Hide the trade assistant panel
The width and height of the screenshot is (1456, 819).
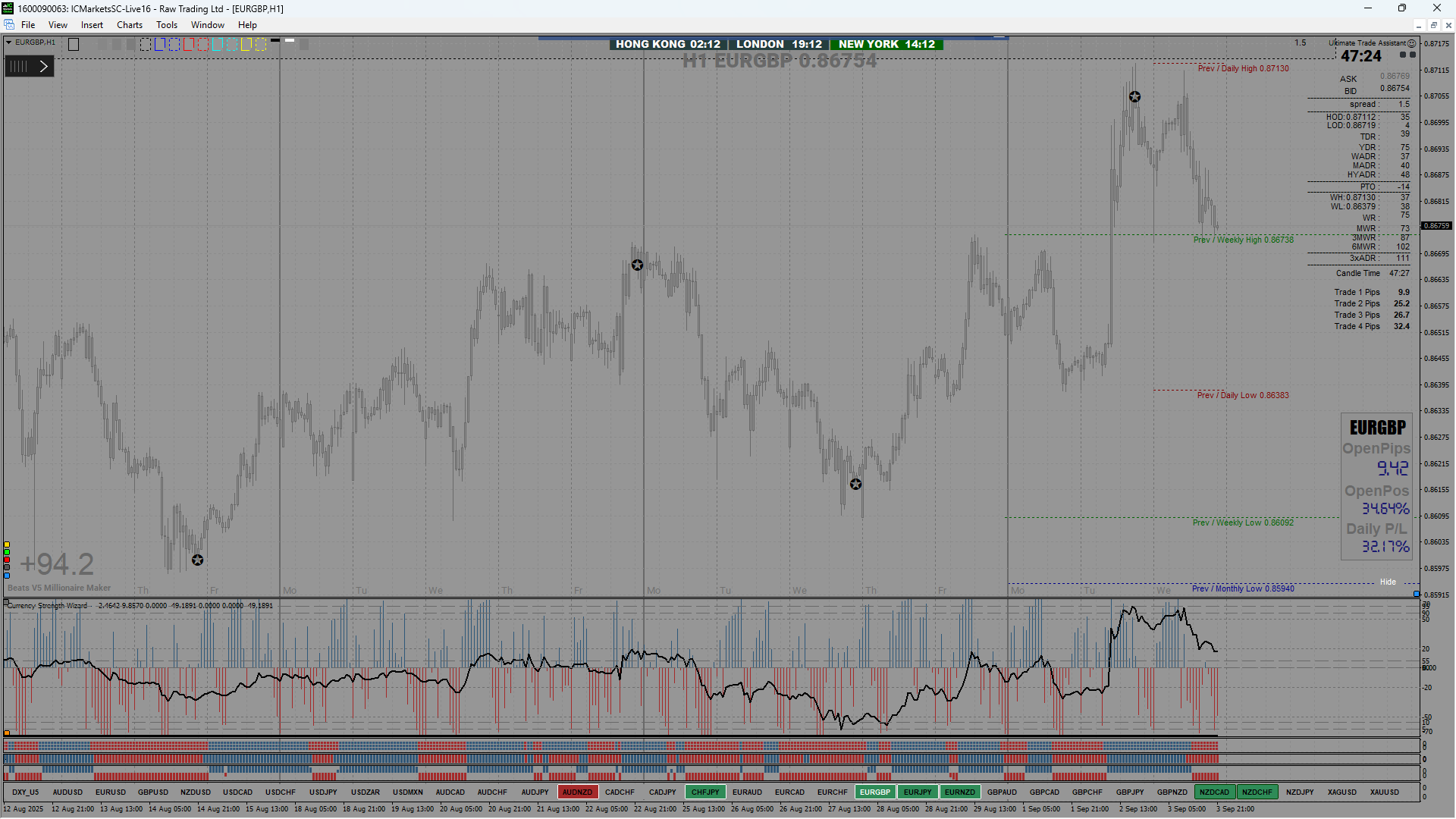1388,582
